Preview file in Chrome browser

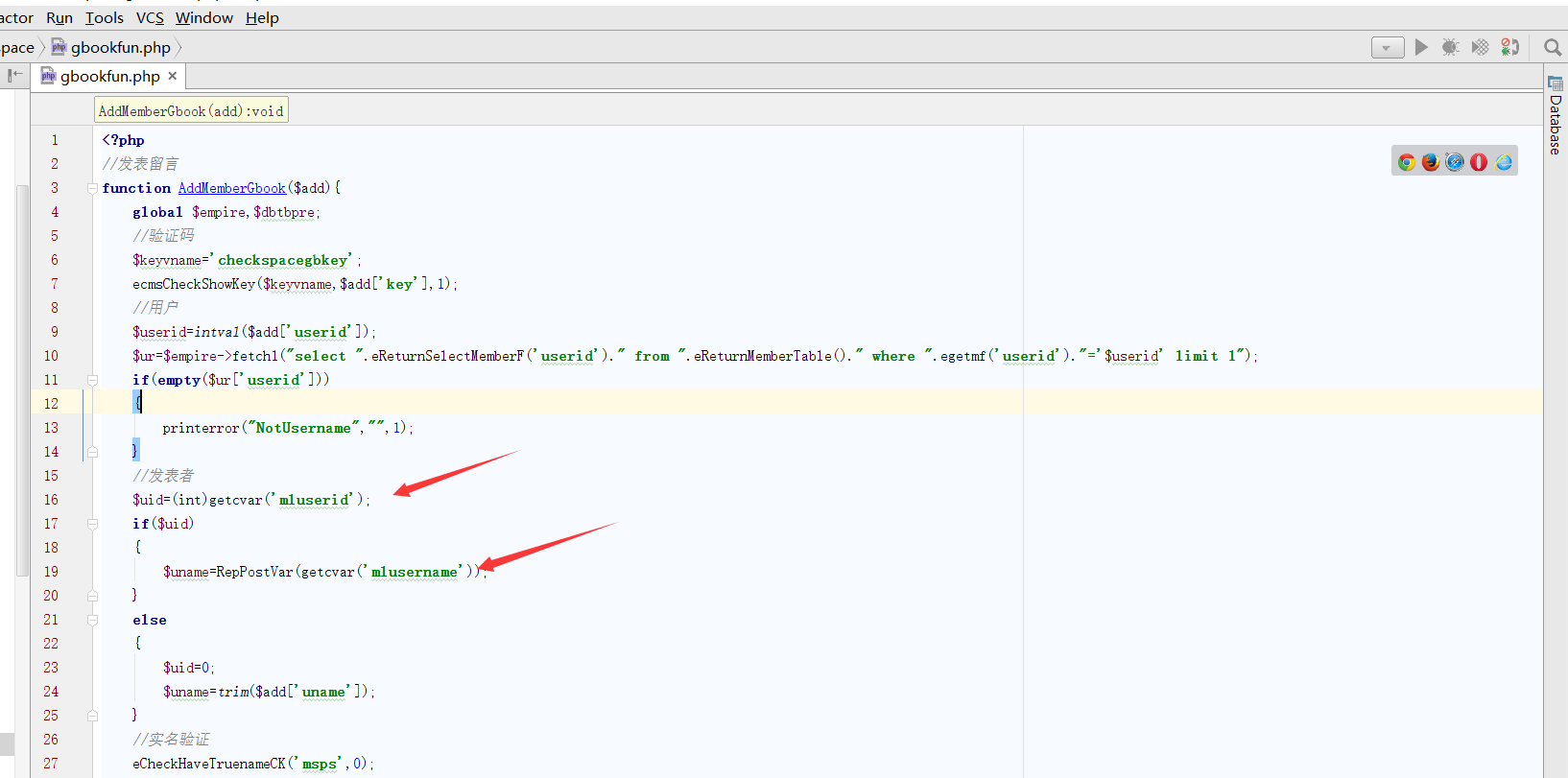click(x=1406, y=162)
